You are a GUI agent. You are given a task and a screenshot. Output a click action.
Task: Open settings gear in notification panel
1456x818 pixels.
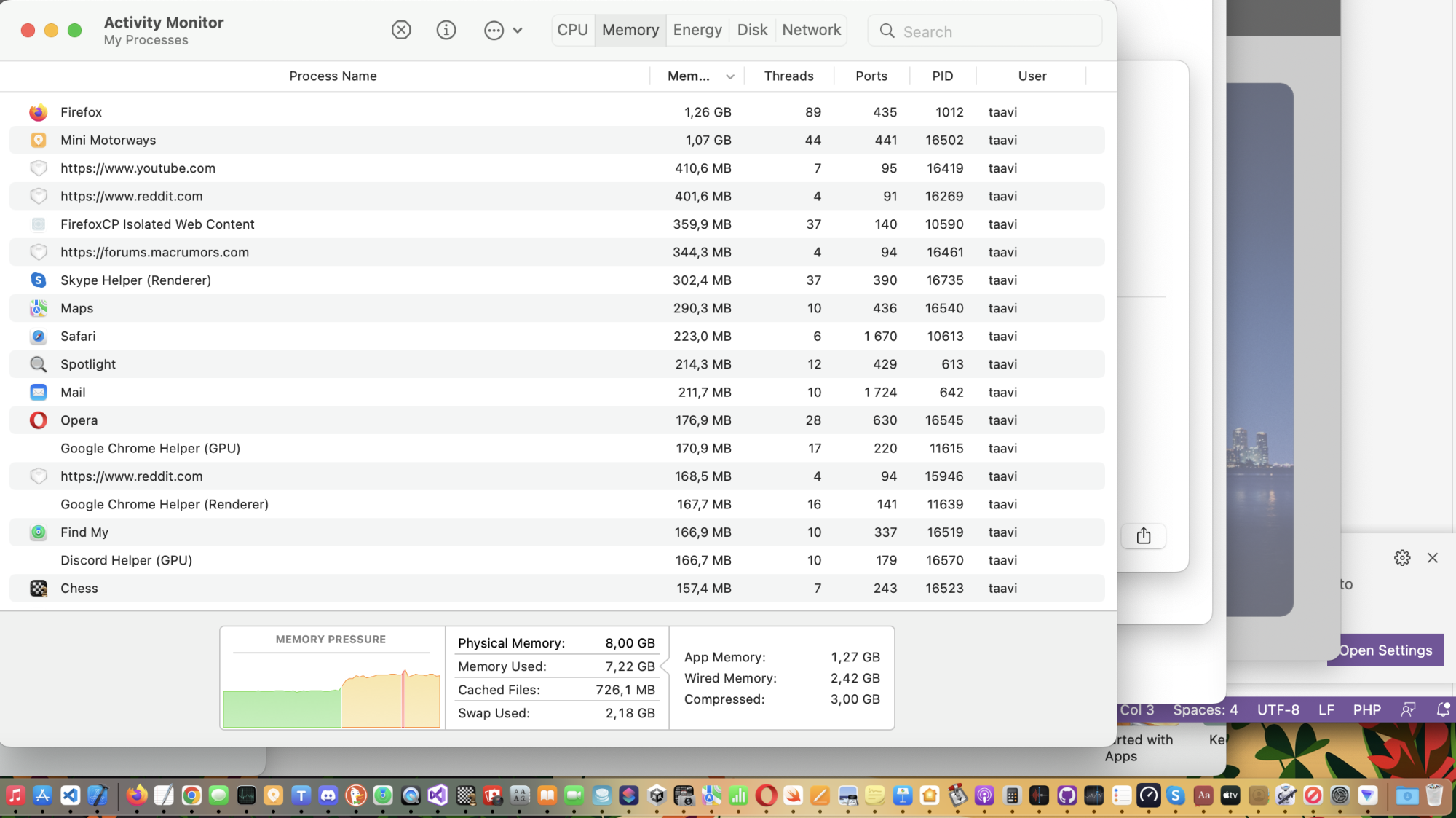(x=1402, y=558)
